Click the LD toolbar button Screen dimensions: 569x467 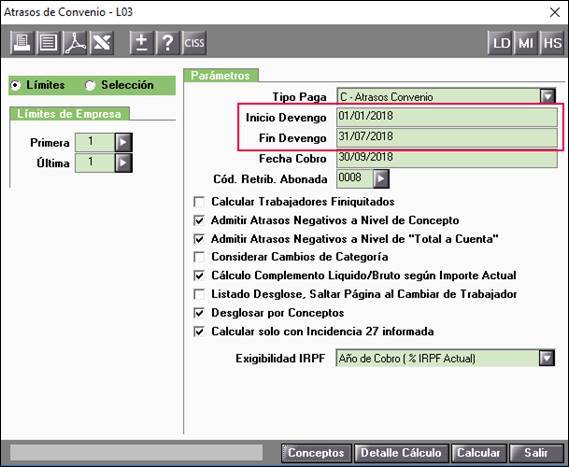500,43
